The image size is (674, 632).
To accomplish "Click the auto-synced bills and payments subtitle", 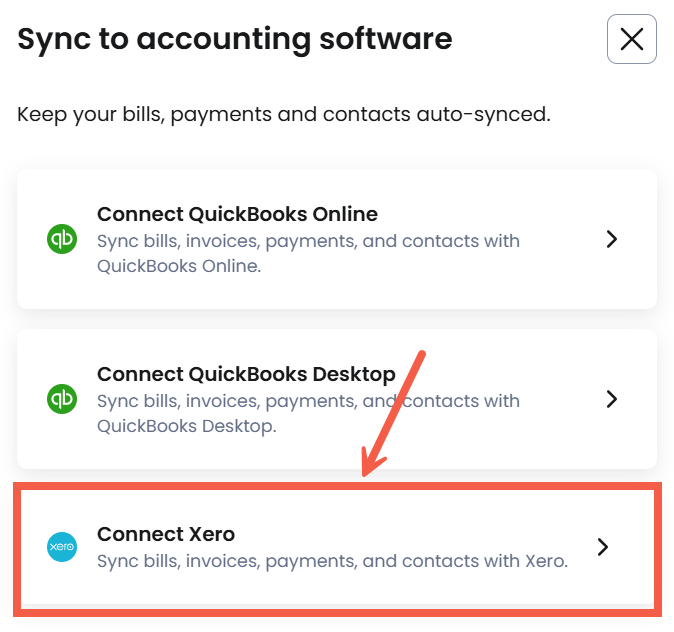I will click(x=284, y=114).
